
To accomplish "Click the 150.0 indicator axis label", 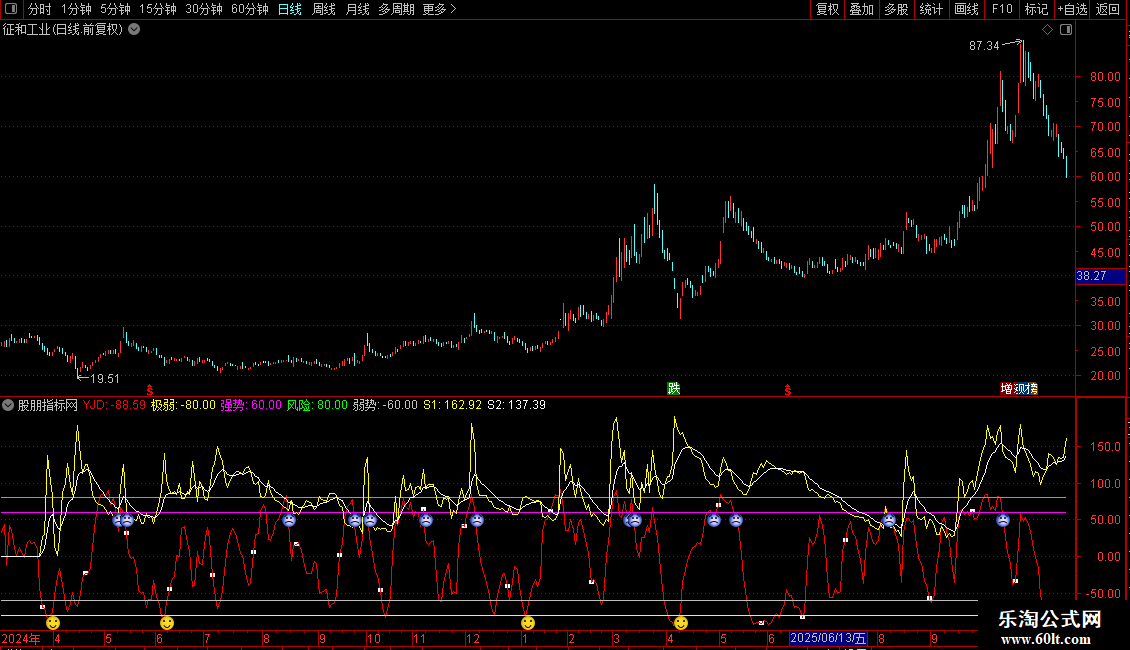I will pos(1105,447).
